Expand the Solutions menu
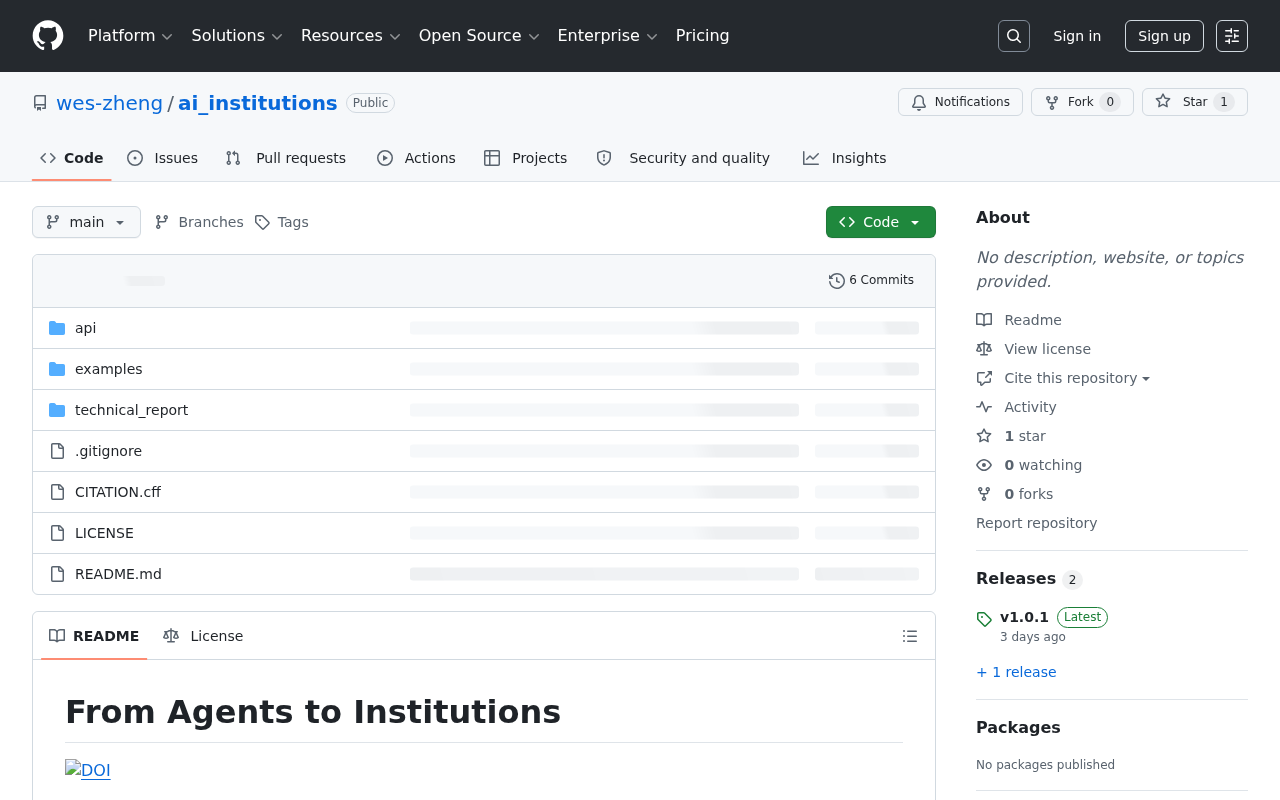The width and height of the screenshot is (1280, 800). (237, 36)
